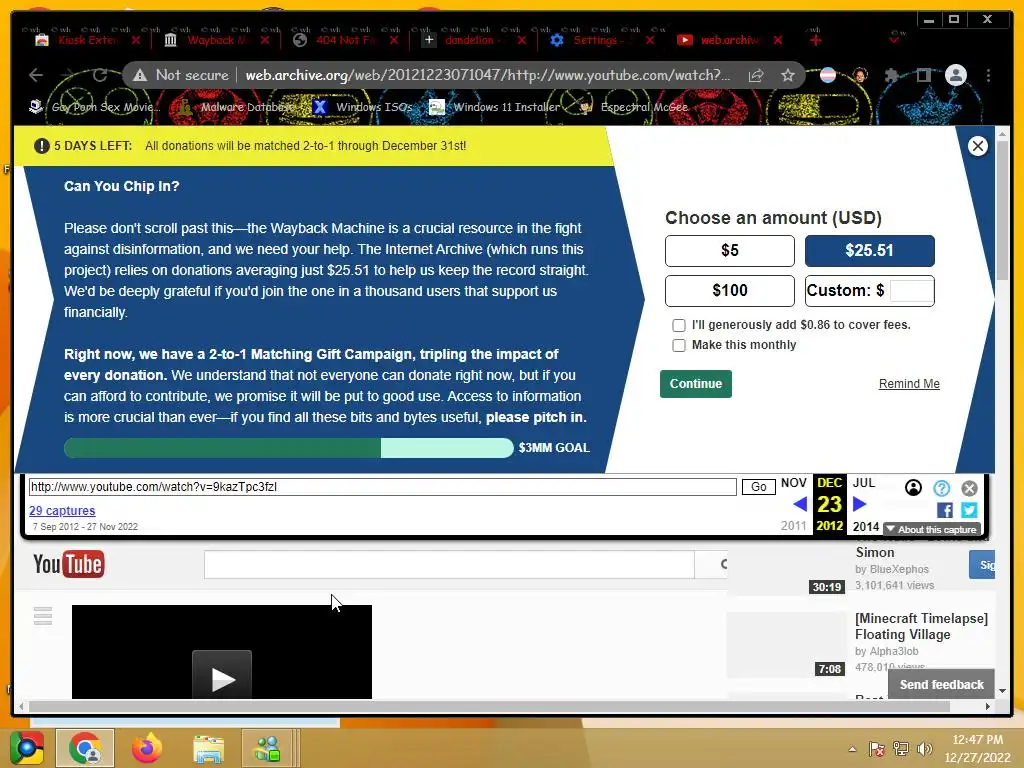Open 29 captures link
1024x768 pixels.
pyautogui.click(x=62, y=511)
